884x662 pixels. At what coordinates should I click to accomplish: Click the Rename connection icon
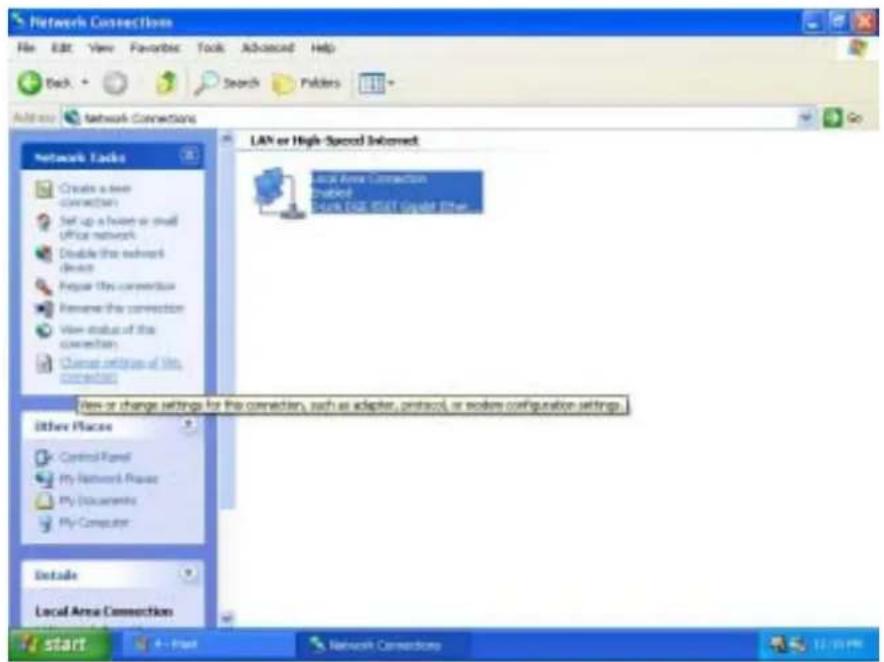click(x=44, y=308)
